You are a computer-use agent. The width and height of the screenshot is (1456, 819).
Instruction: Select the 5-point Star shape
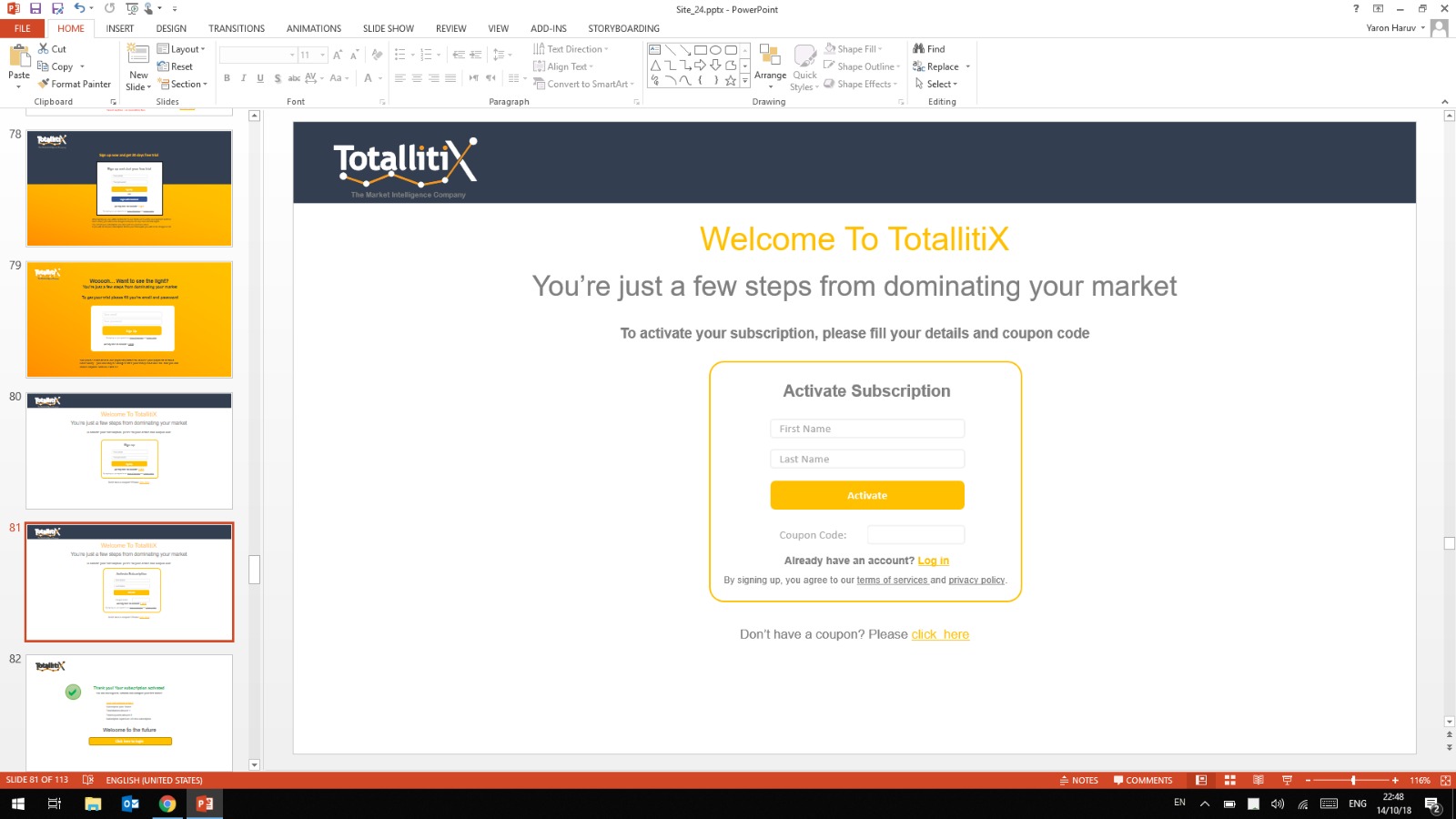click(x=731, y=80)
